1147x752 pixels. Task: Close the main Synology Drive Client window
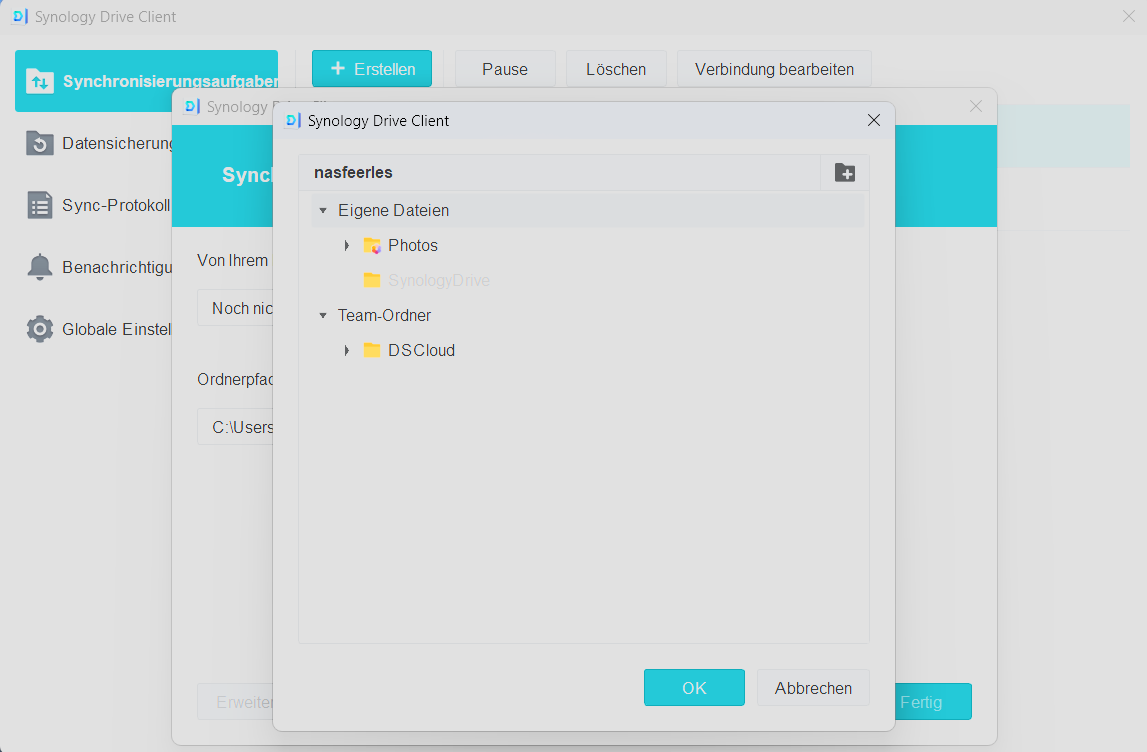pos(1129,16)
